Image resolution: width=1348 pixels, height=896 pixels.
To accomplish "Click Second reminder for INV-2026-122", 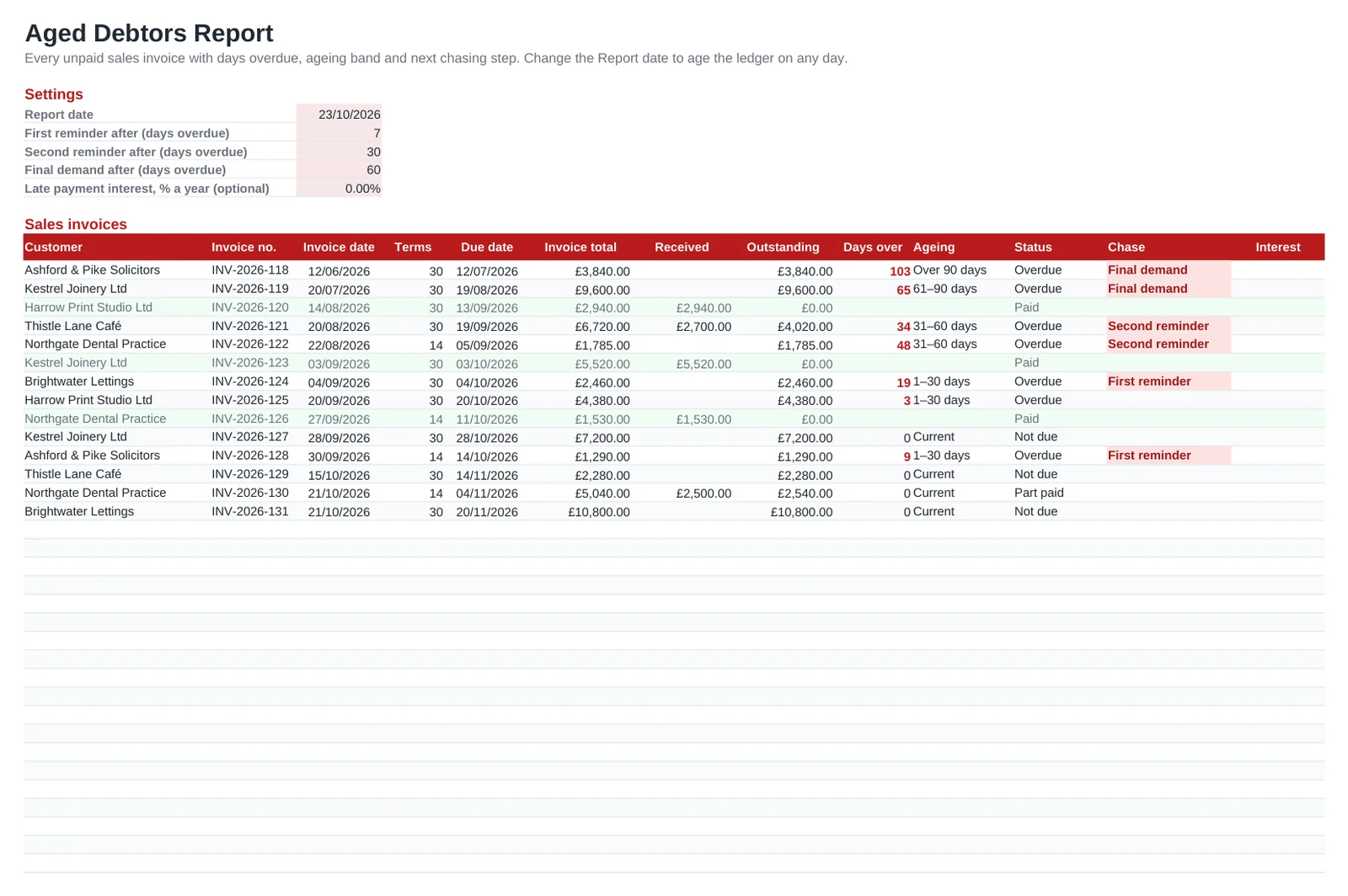I will tap(1169, 344).
